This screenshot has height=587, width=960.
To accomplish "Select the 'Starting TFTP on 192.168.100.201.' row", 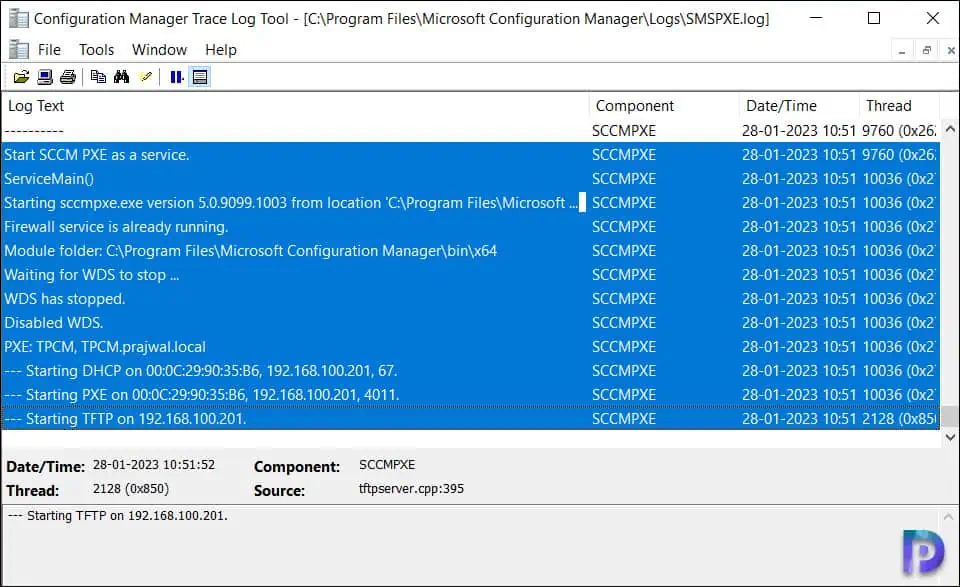I will tap(470, 419).
